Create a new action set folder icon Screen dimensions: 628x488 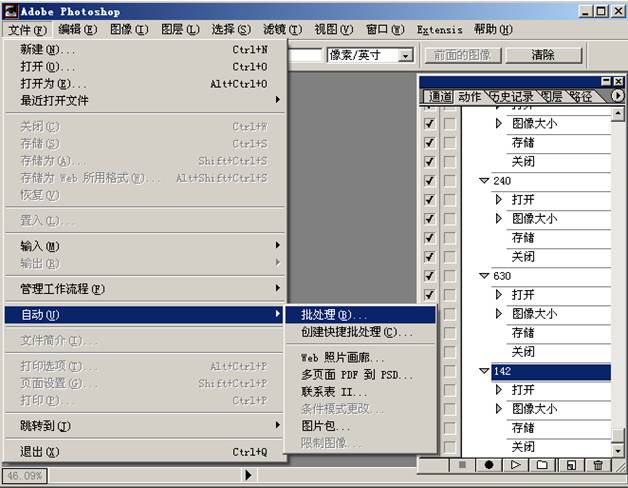542,465
